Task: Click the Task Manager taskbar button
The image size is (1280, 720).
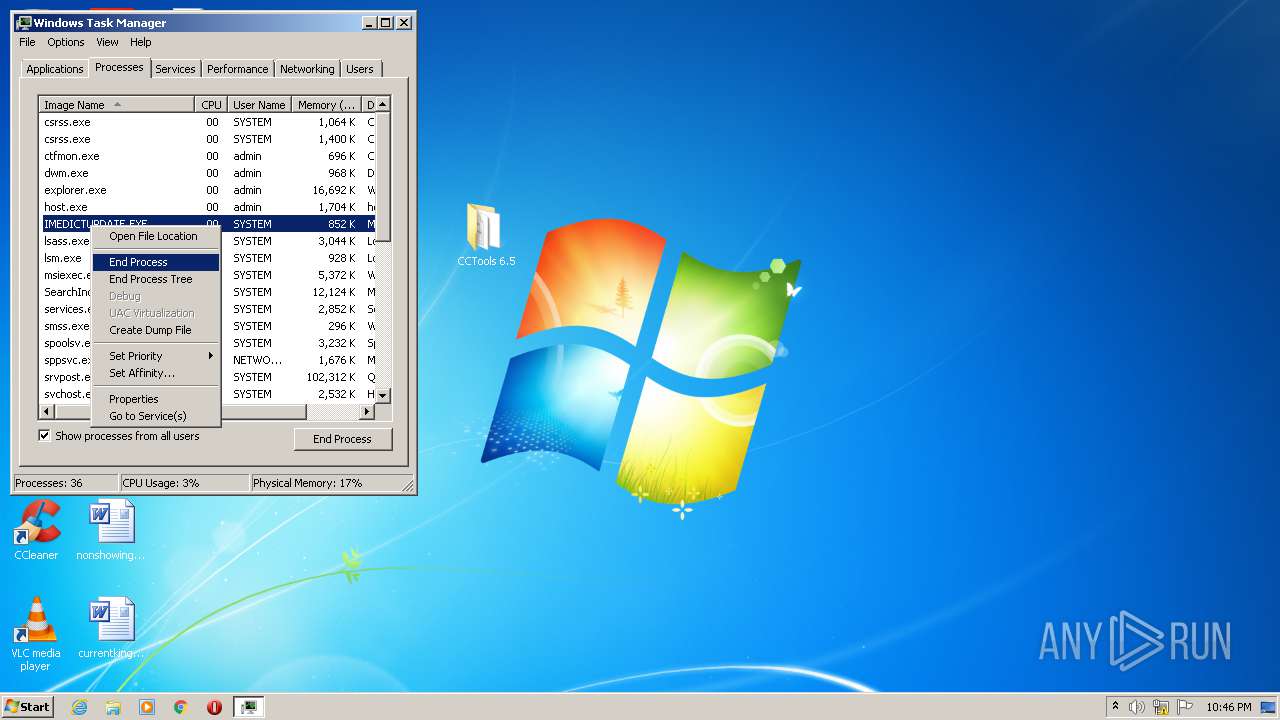Action: tap(249, 707)
